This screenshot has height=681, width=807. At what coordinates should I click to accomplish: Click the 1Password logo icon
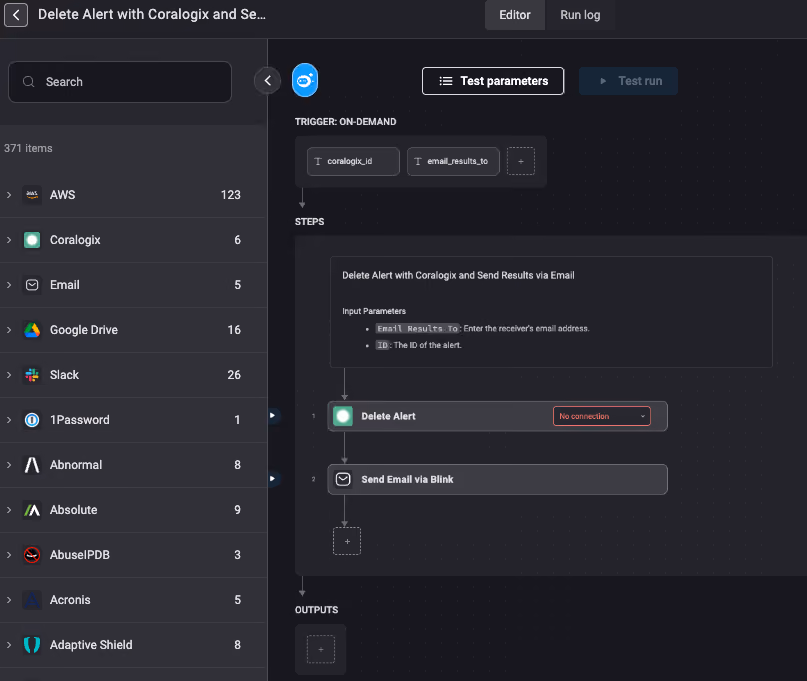click(x=32, y=420)
